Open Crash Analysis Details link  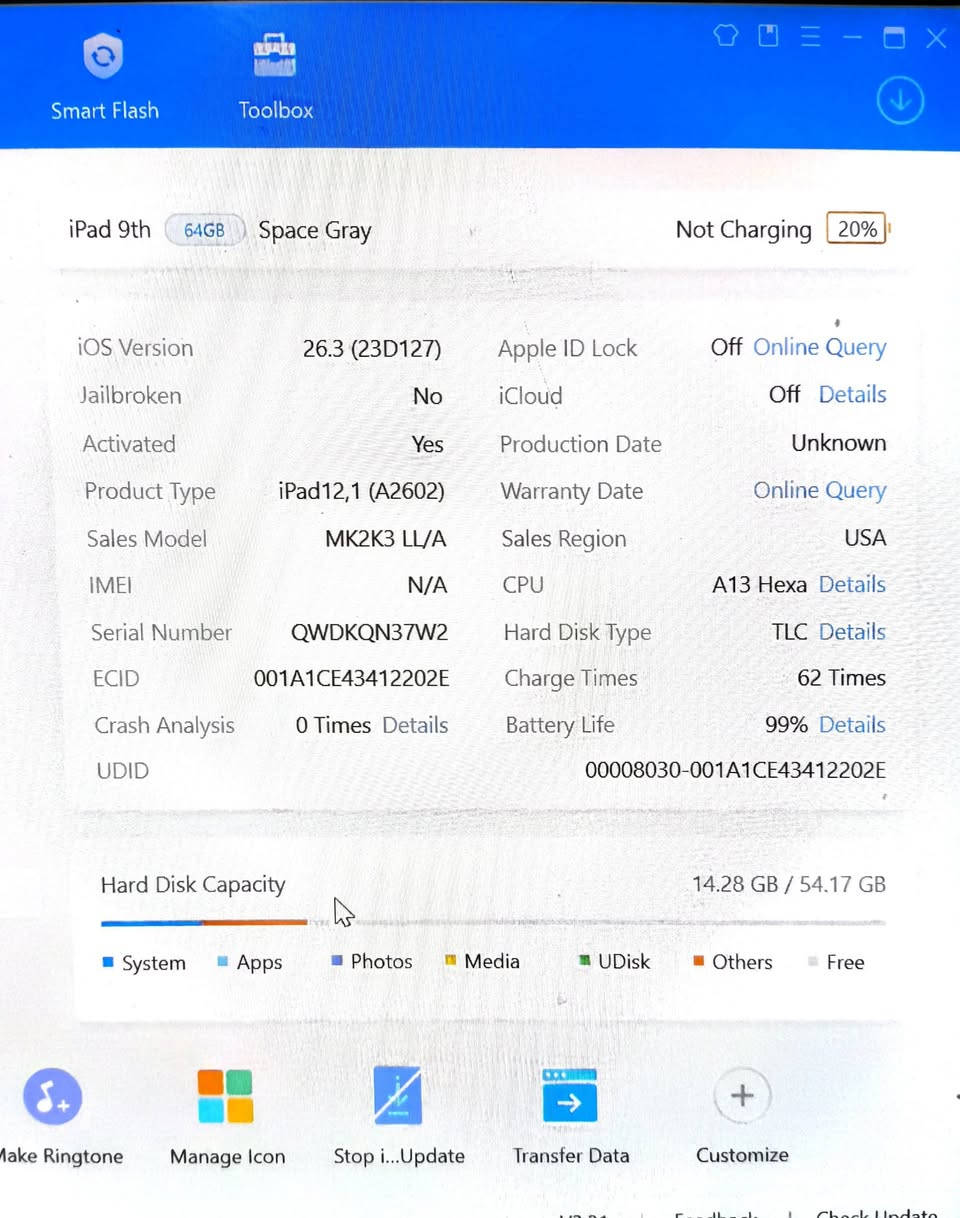coord(415,725)
